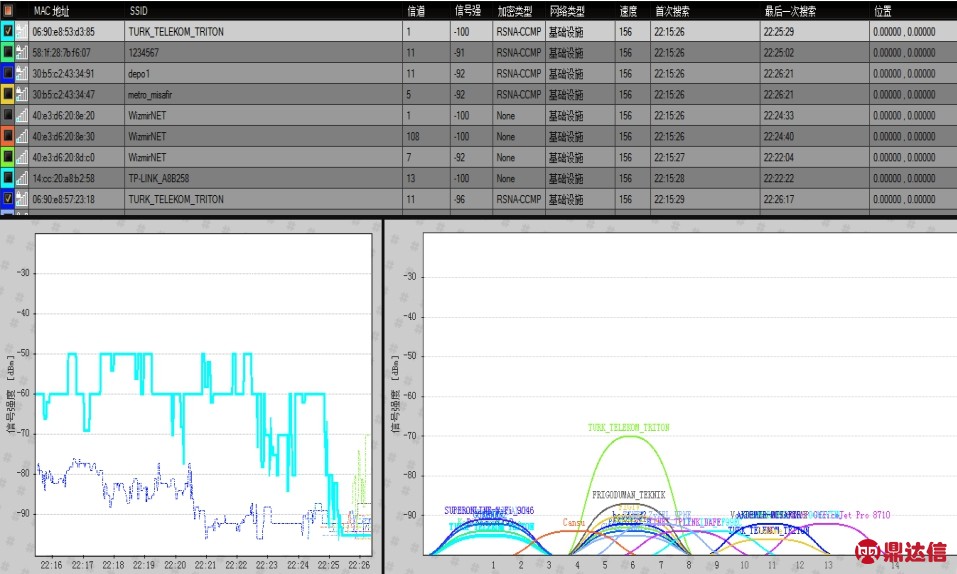Screen dimensions: 957x574
Task: Sort by the 信号强 signal column header
Action: 468,11
